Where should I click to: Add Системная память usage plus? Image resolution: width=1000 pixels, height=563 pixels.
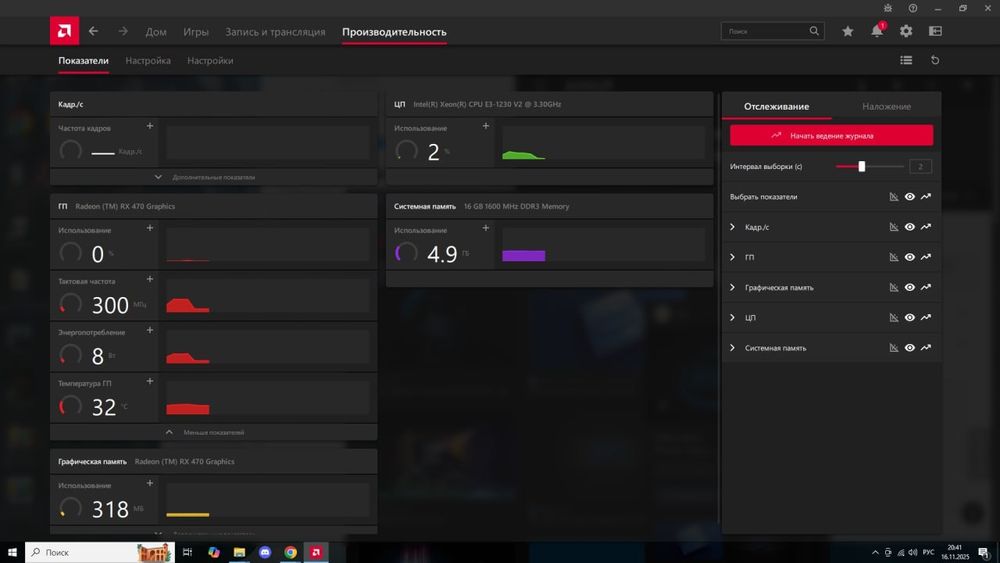pos(485,228)
